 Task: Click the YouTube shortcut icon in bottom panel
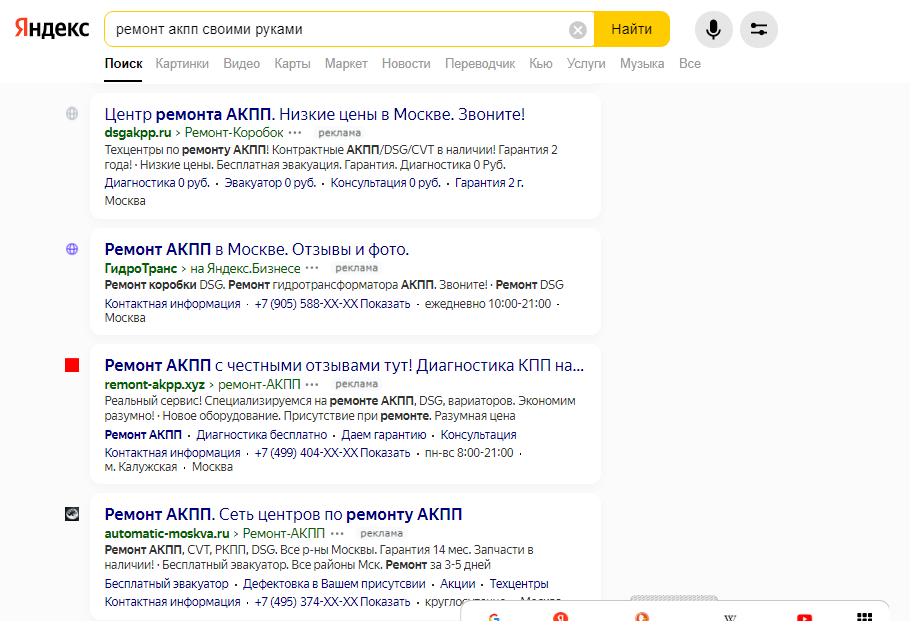click(804, 617)
